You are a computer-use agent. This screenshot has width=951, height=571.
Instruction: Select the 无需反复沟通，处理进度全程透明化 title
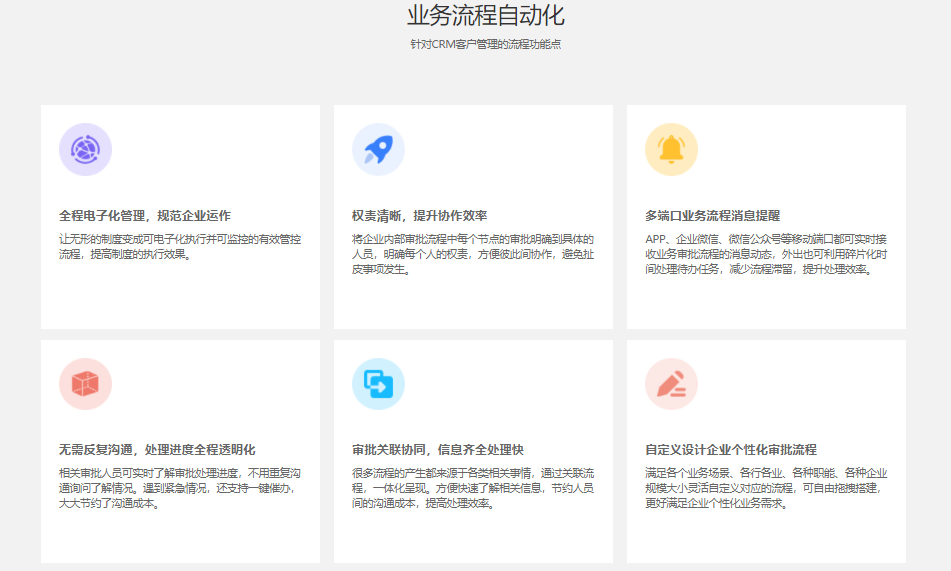157,450
